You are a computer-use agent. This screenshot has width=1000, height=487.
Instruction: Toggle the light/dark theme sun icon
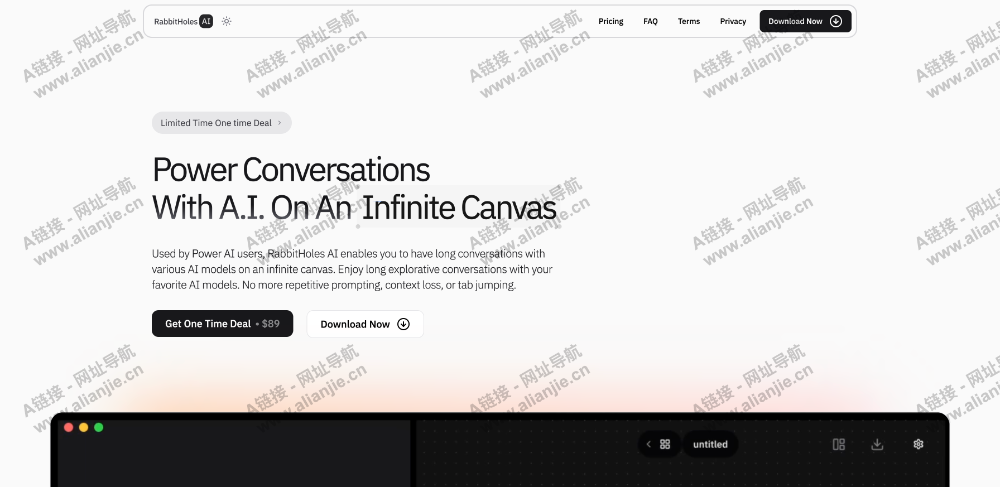click(226, 21)
